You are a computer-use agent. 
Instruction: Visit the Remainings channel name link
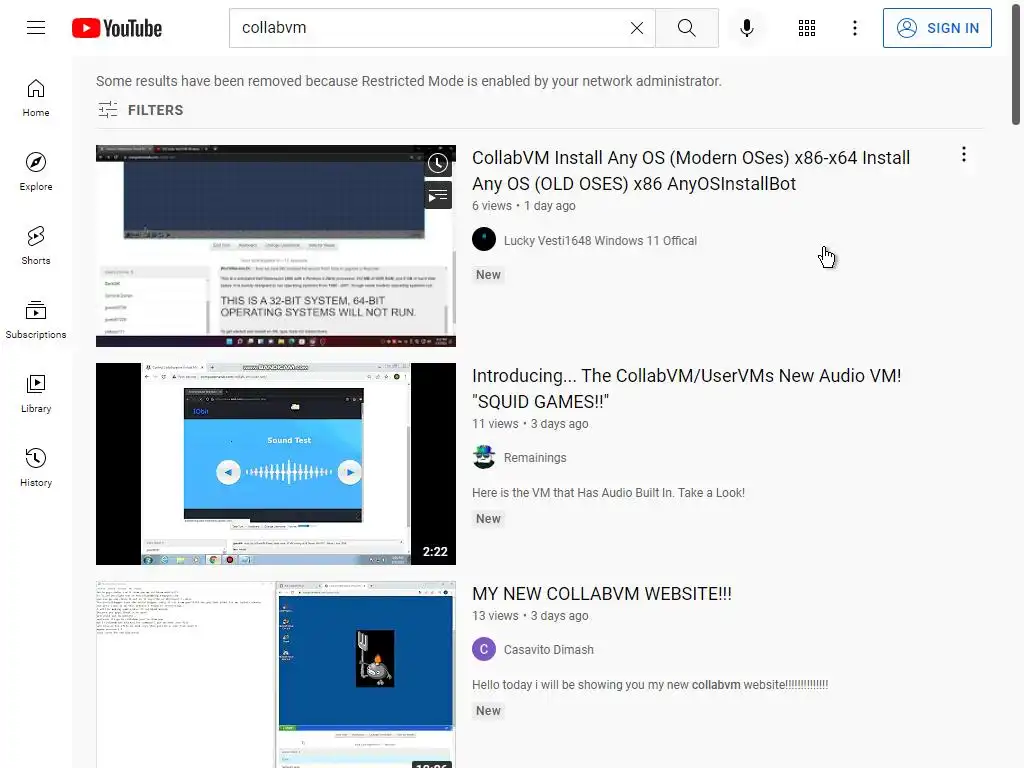[x=535, y=458]
